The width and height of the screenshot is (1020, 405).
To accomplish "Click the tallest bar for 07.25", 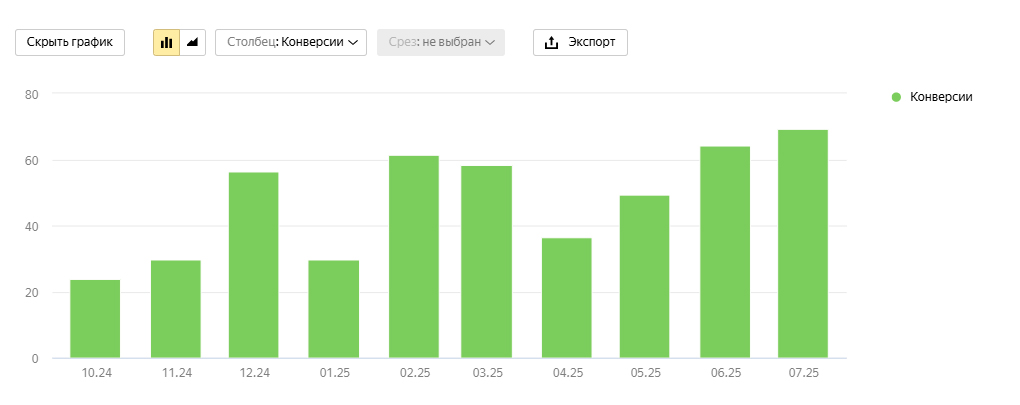I will click(x=803, y=244).
